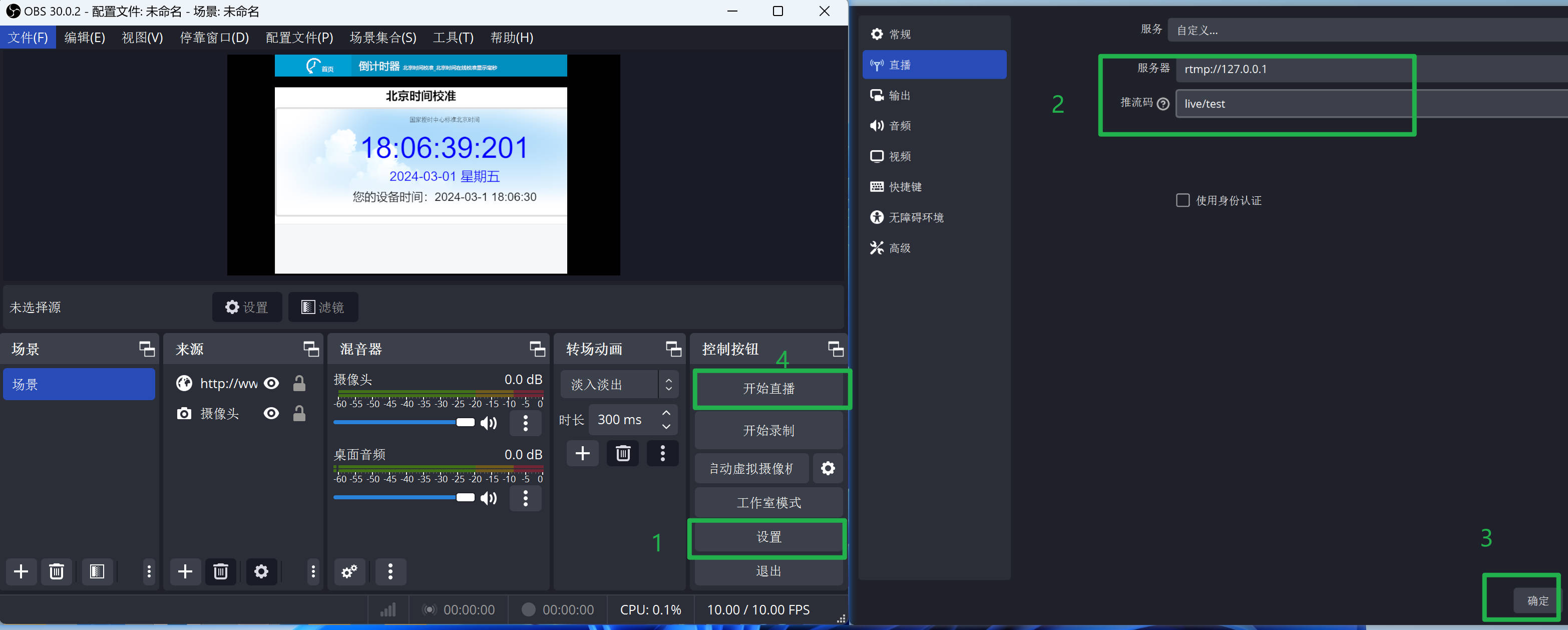Open mixer toolbar three-dot menu
Image resolution: width=1568 pixels, height=630 pixels.
click(391, 571)
